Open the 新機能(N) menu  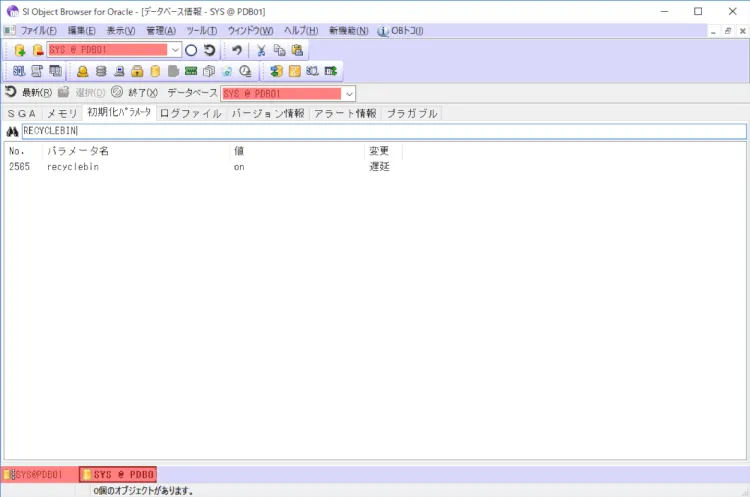tap(348, 31)
